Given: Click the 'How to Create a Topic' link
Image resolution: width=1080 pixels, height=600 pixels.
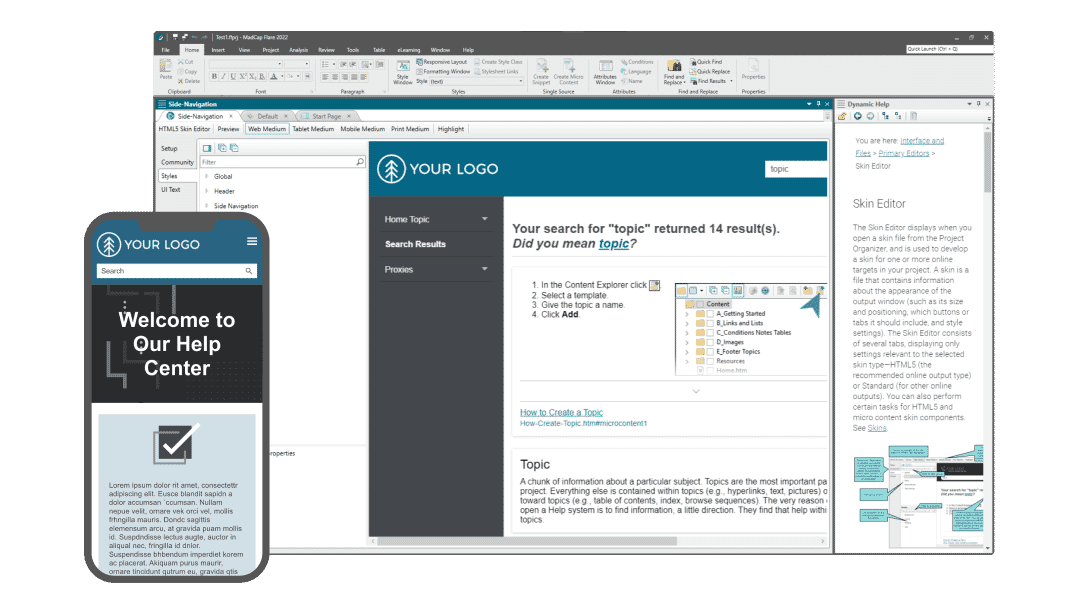Looking at the screenshot, I should click(561, 412).
